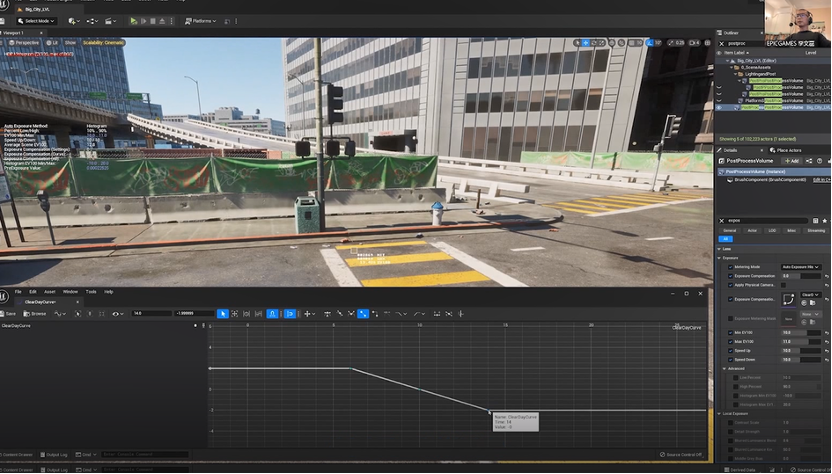Click the highlighted linear interpolation icon
The width and height of the screenshot is (832, 474).
click(363, 314)
